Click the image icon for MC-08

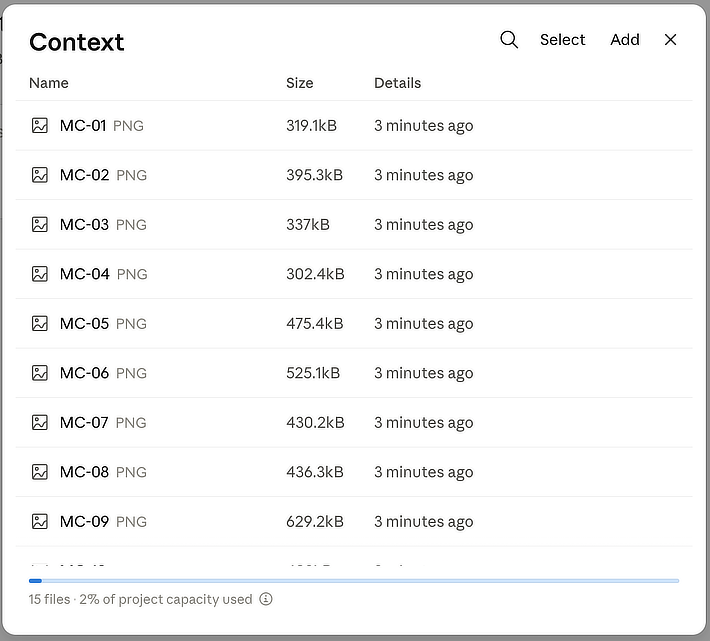(40, 472)
